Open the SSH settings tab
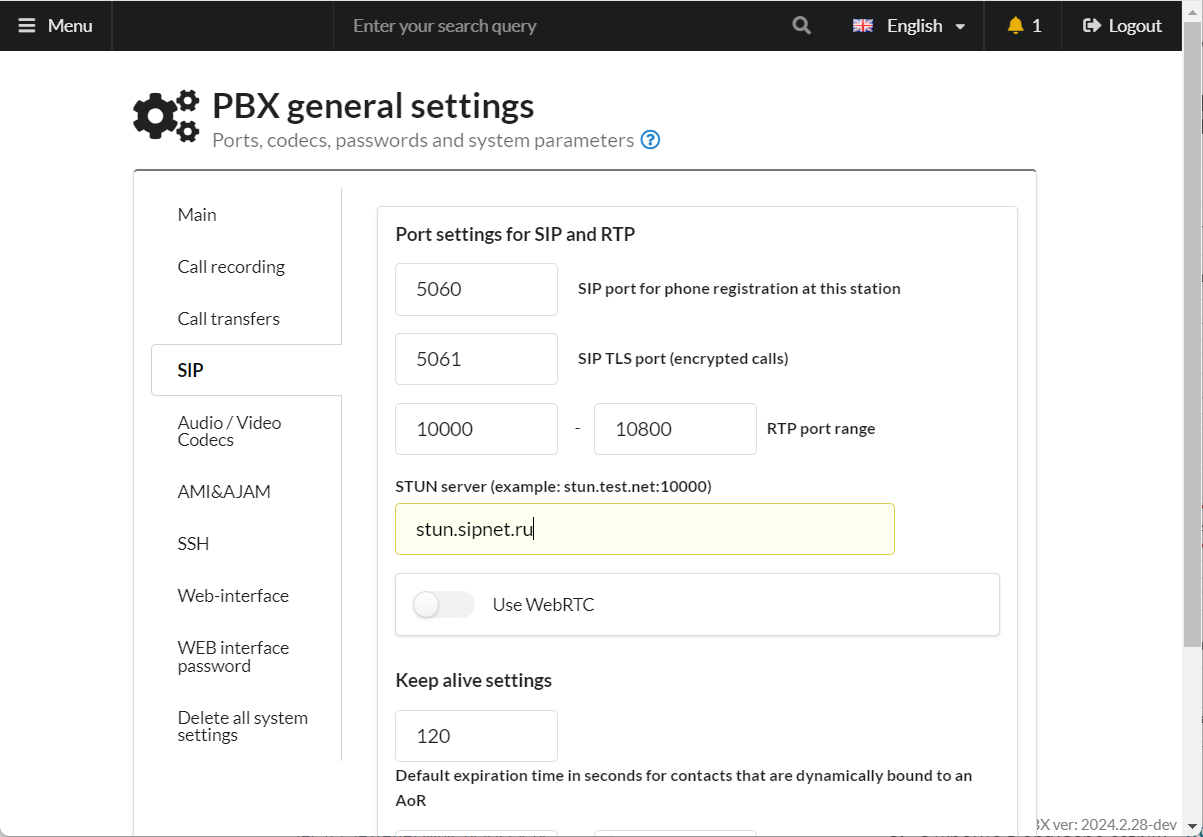The image size is (1203, 837). point(193,544)
